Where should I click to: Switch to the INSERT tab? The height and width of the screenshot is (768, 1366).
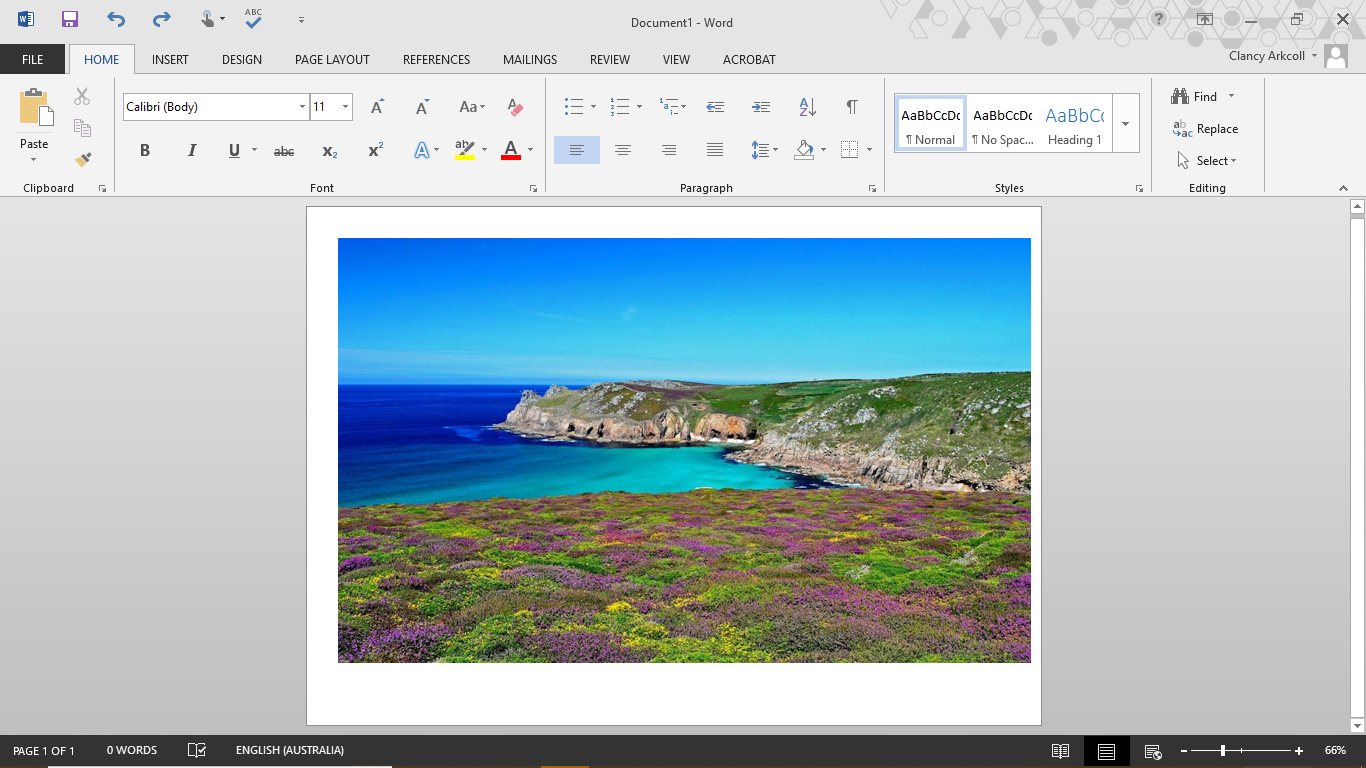point(170,60)
